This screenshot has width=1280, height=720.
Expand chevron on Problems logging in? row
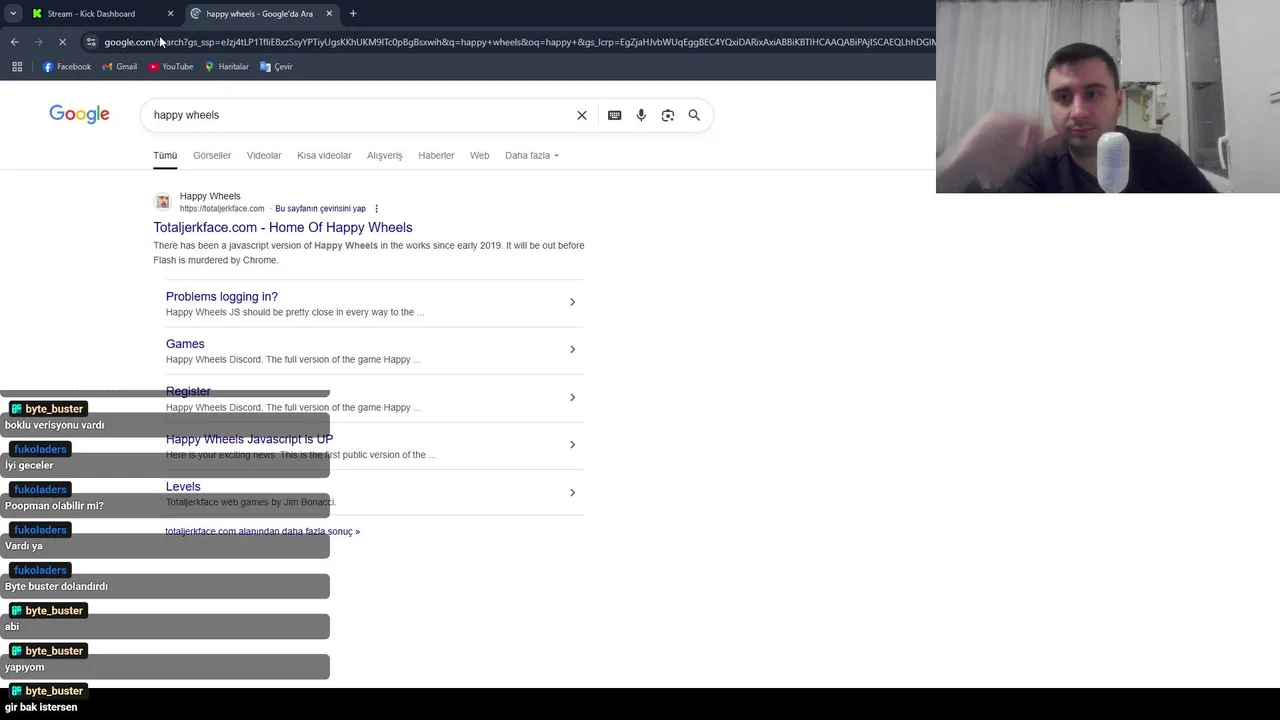coord(572,302)
